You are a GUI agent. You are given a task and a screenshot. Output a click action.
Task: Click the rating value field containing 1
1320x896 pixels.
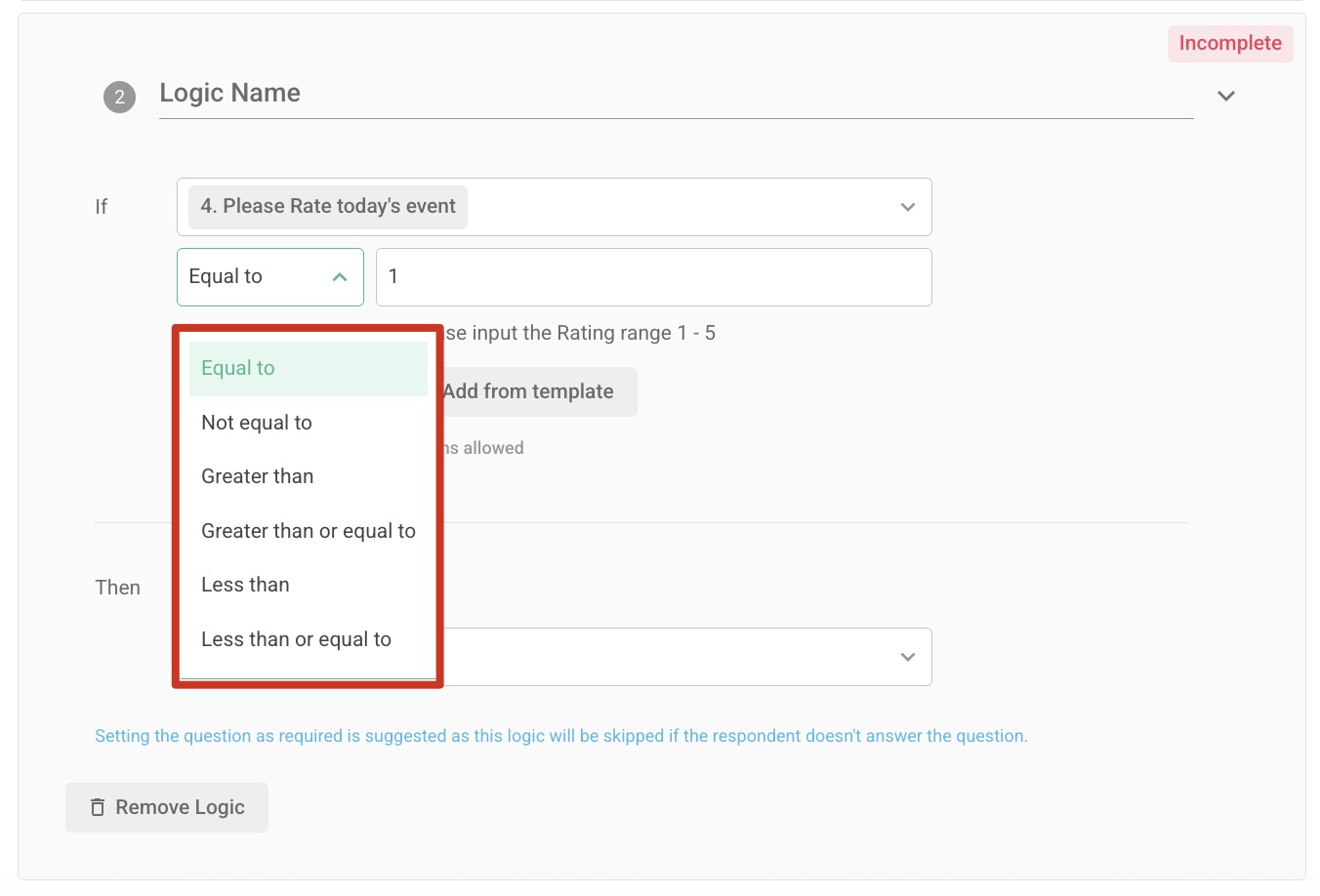[654, 277]
